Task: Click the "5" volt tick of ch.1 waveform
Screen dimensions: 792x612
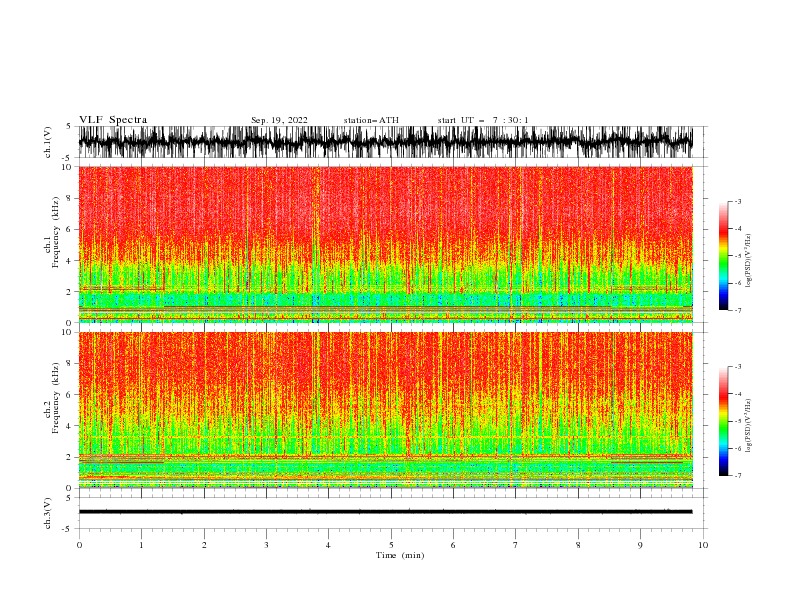Action: pyautogui.click(x=69, y=127)
